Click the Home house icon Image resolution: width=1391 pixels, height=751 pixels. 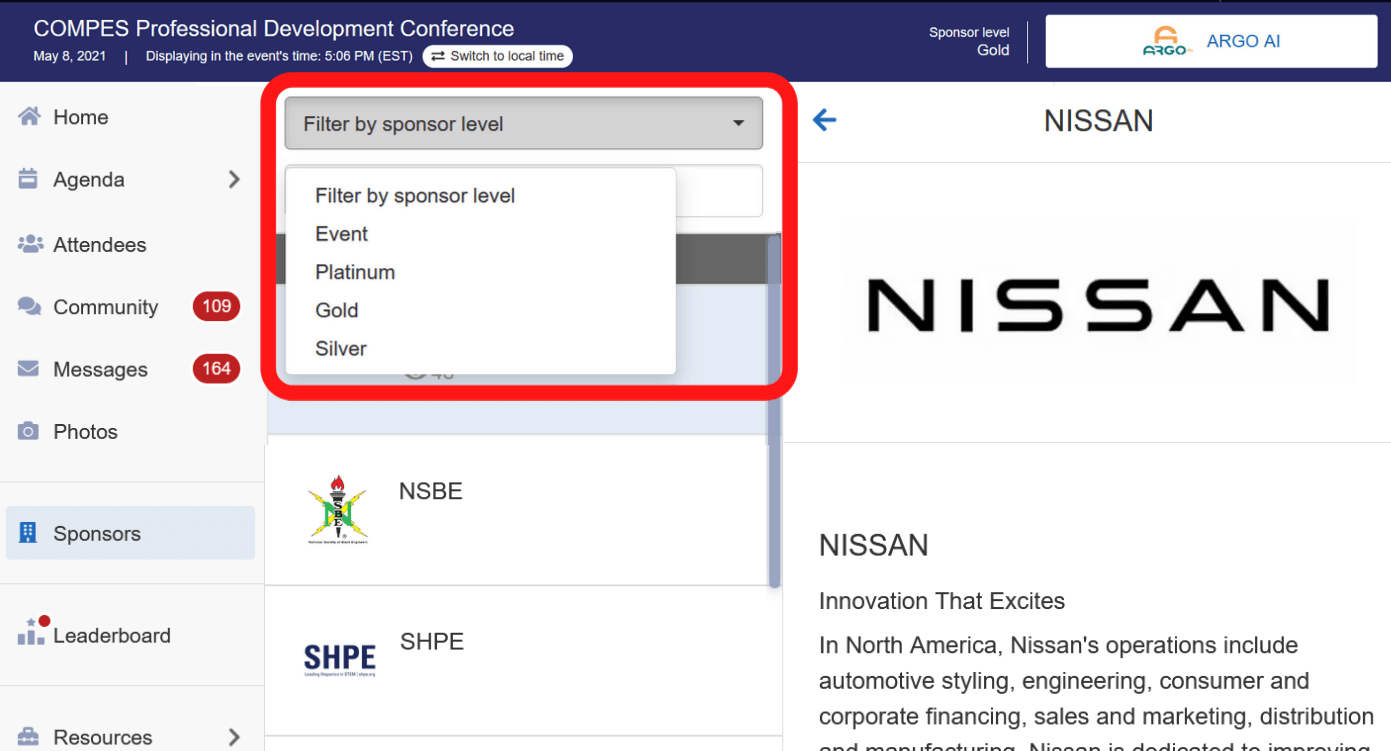click(29, 117)
